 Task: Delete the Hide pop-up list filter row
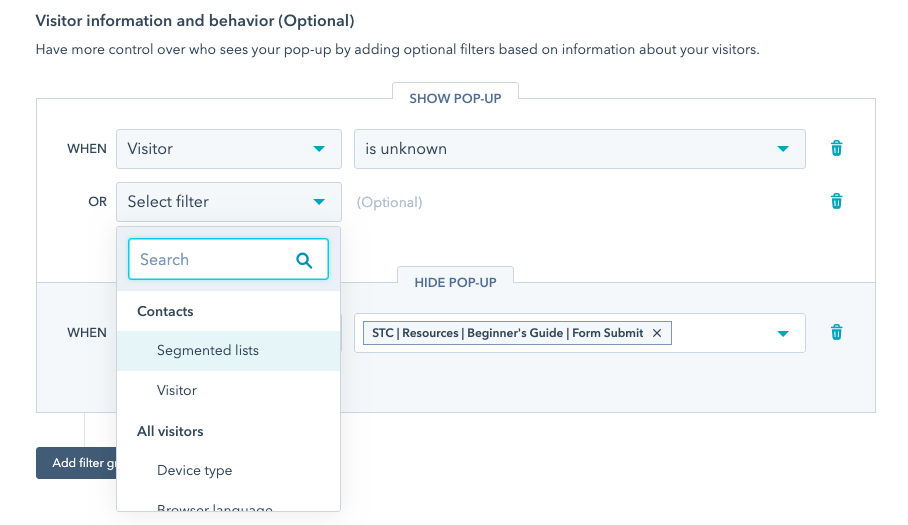(x=836, y=332)
